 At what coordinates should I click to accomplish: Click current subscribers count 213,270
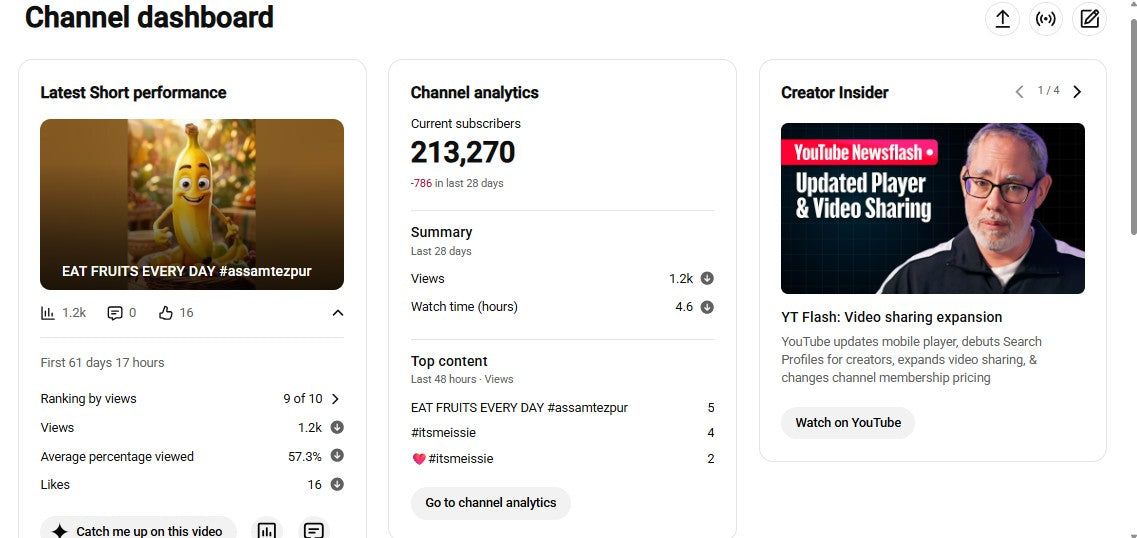(x=463, y=152)
